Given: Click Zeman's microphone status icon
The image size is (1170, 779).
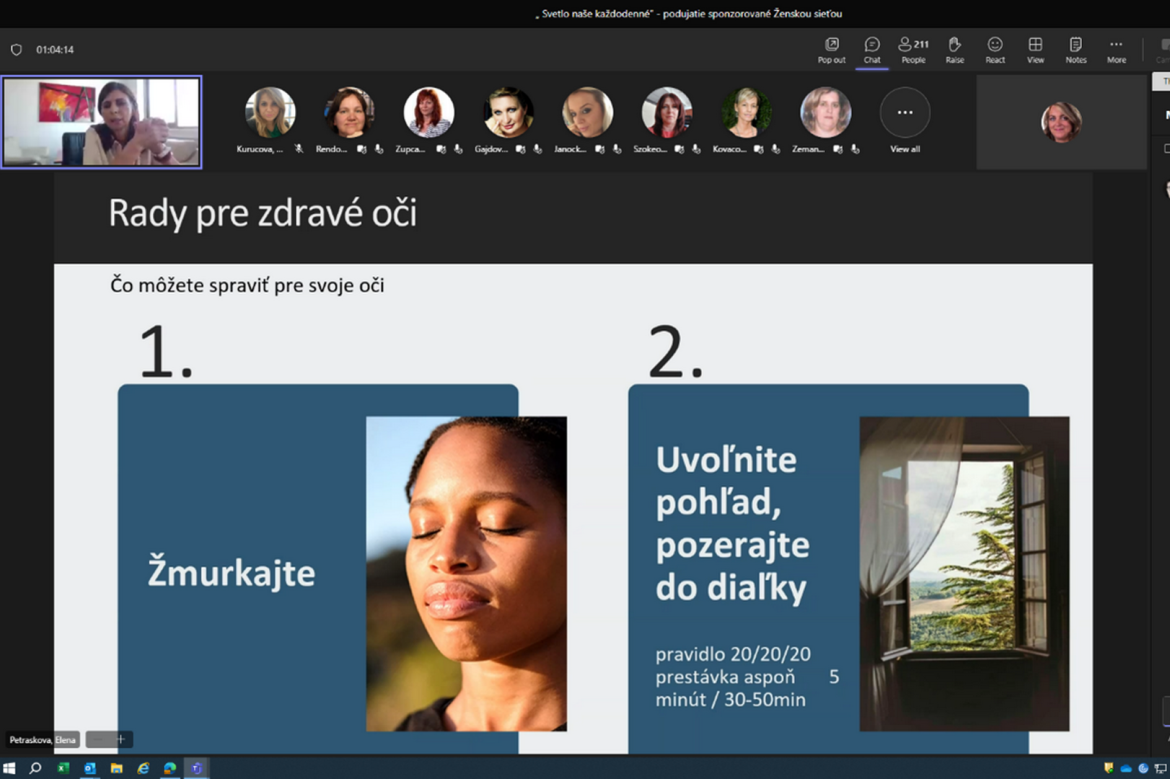Looking at the screenshot, I should tap(855, 149).
